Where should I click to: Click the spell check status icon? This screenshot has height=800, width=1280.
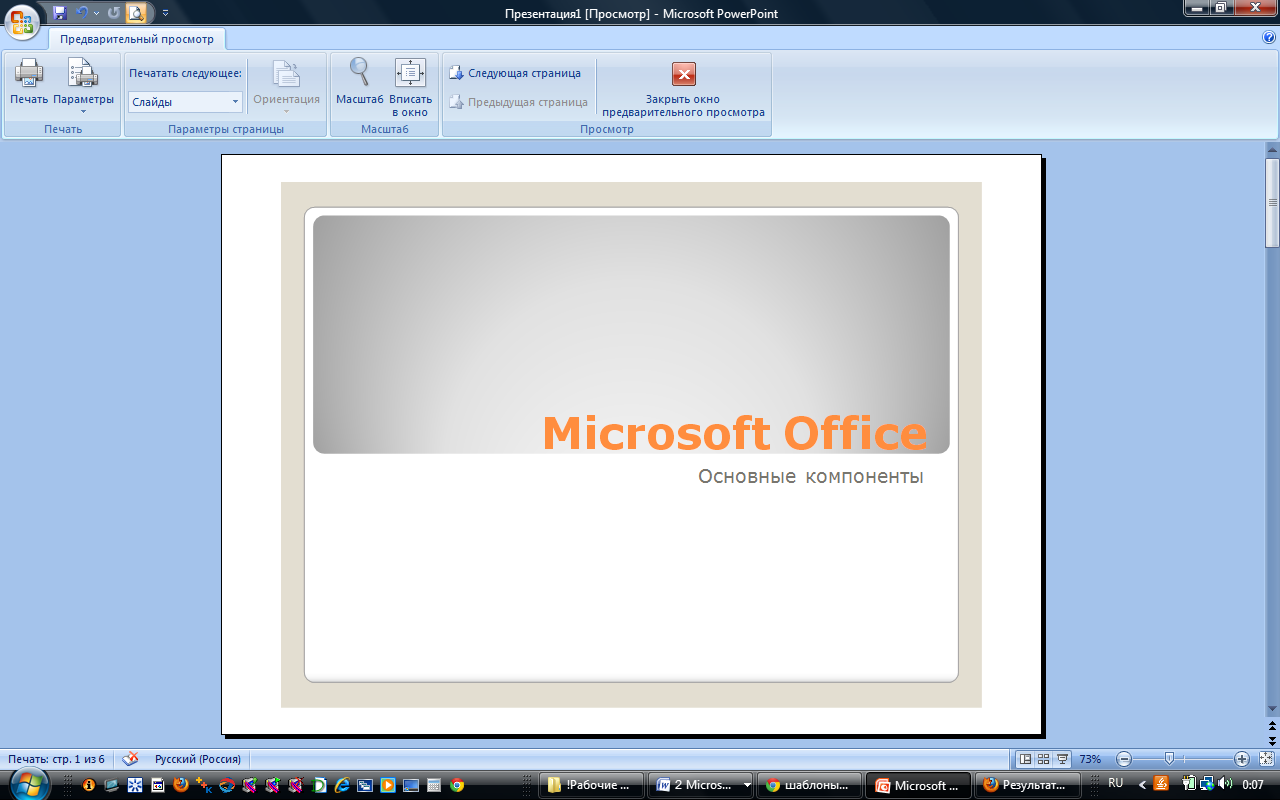tap(130, 759)
